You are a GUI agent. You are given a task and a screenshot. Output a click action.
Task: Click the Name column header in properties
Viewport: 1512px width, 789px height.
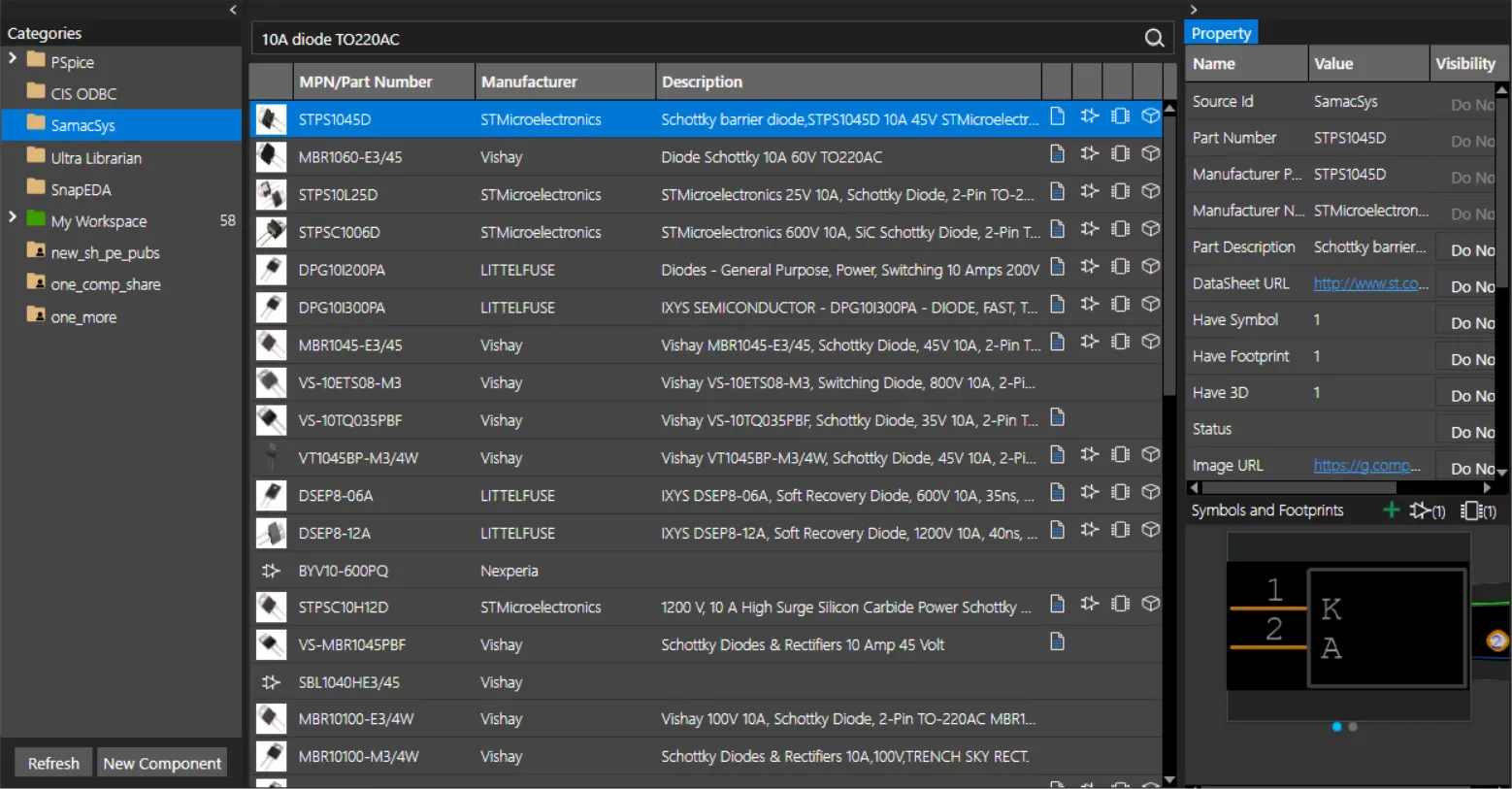pos(1246,63)
